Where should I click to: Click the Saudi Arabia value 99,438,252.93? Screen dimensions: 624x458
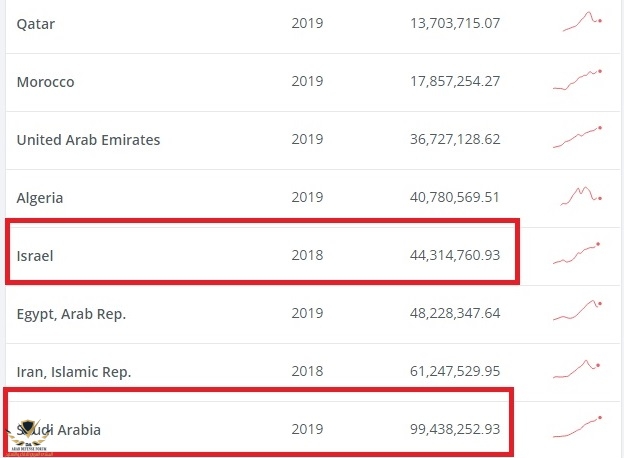click(x=454, y=430)
